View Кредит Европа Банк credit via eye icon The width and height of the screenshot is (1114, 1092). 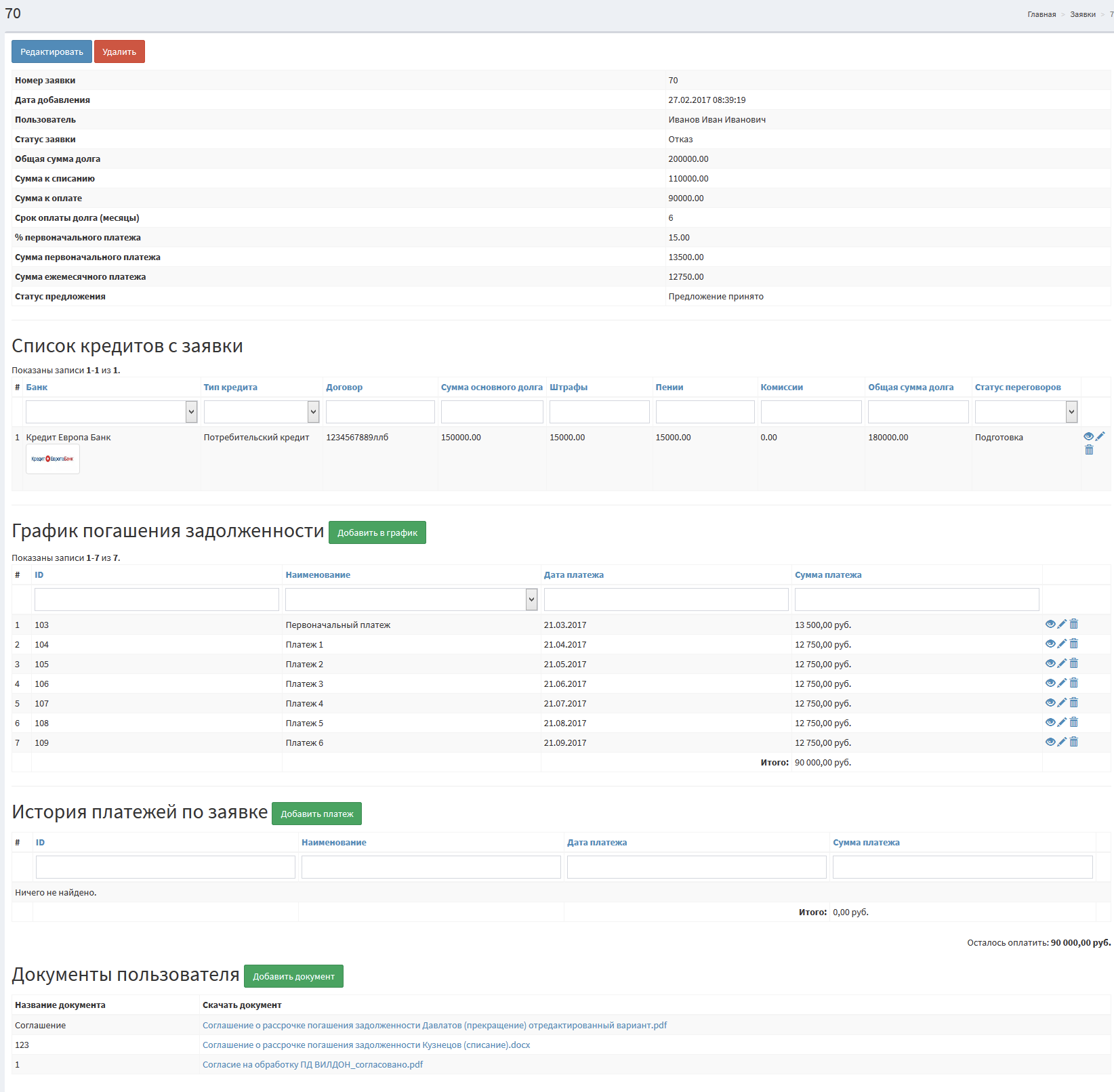tap(1088, 436)
